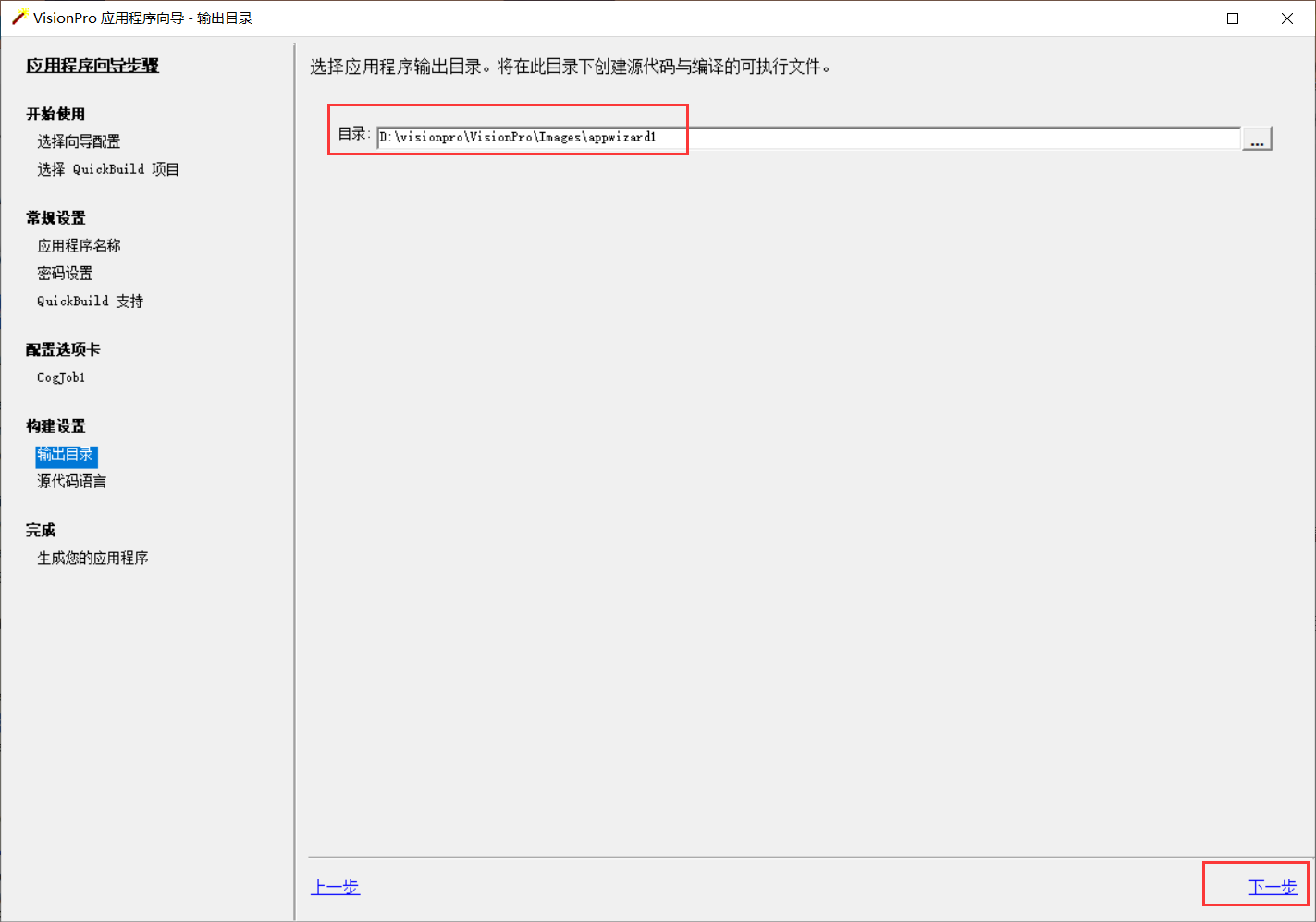Click the 完成 section heading

[41, 529]
